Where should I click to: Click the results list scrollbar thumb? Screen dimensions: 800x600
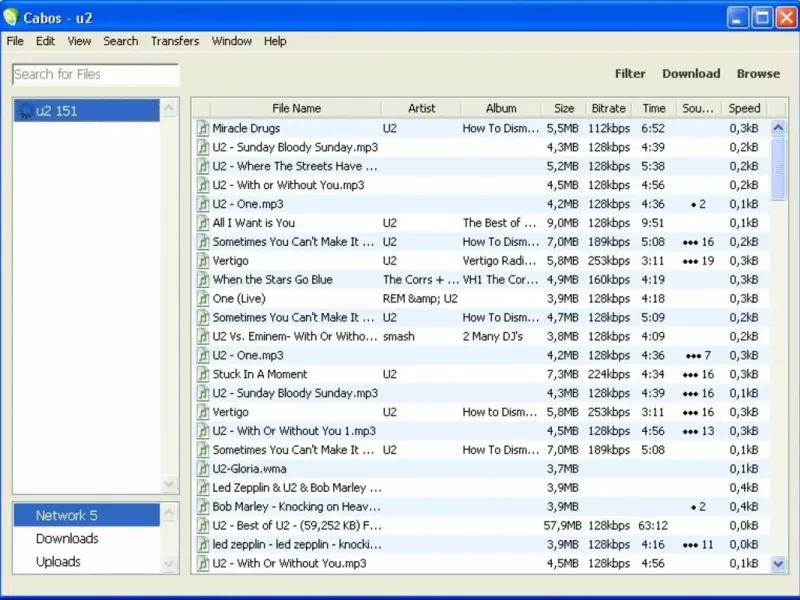coord(778,168)
